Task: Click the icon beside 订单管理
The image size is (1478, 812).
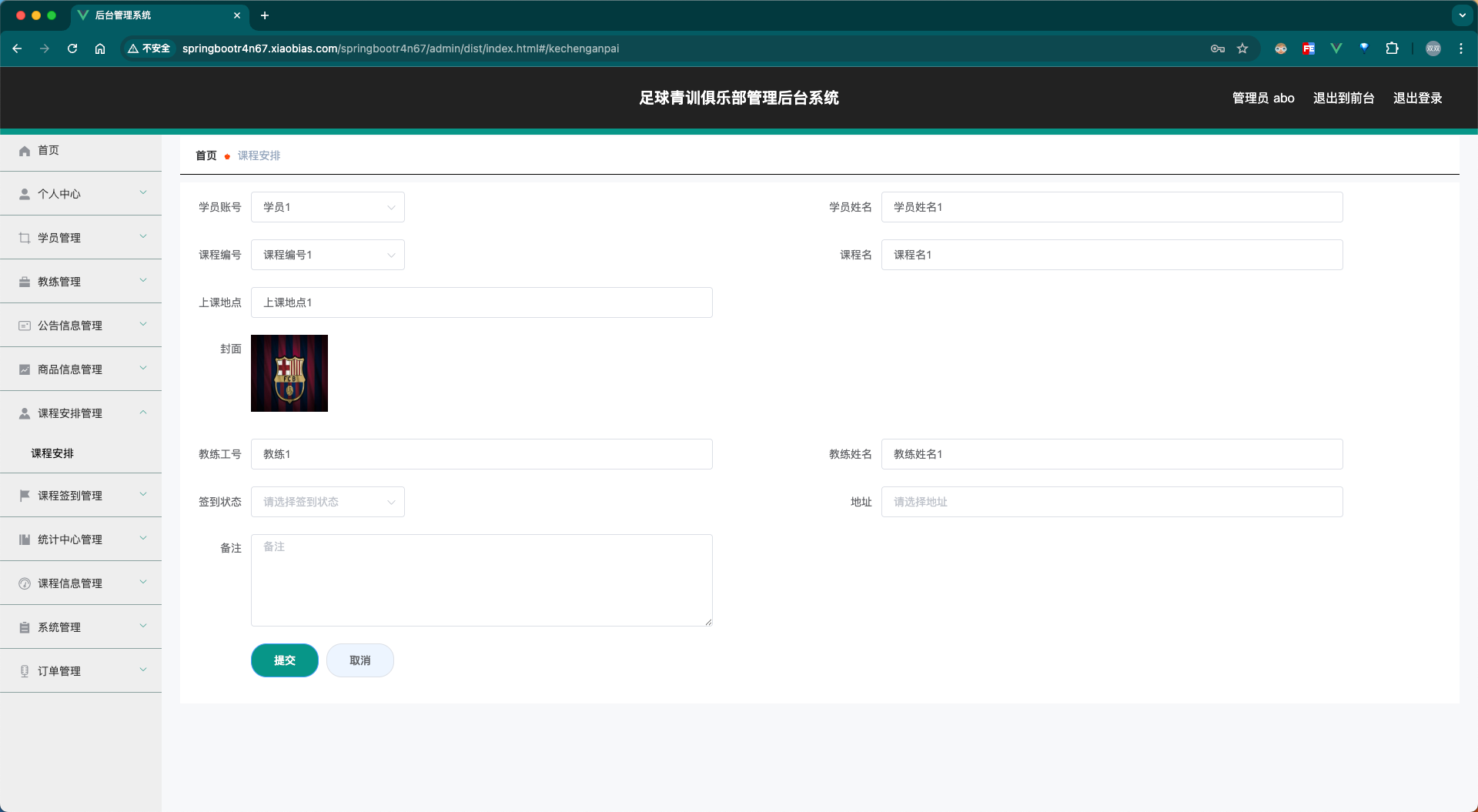Action: [x=25, y=671]
